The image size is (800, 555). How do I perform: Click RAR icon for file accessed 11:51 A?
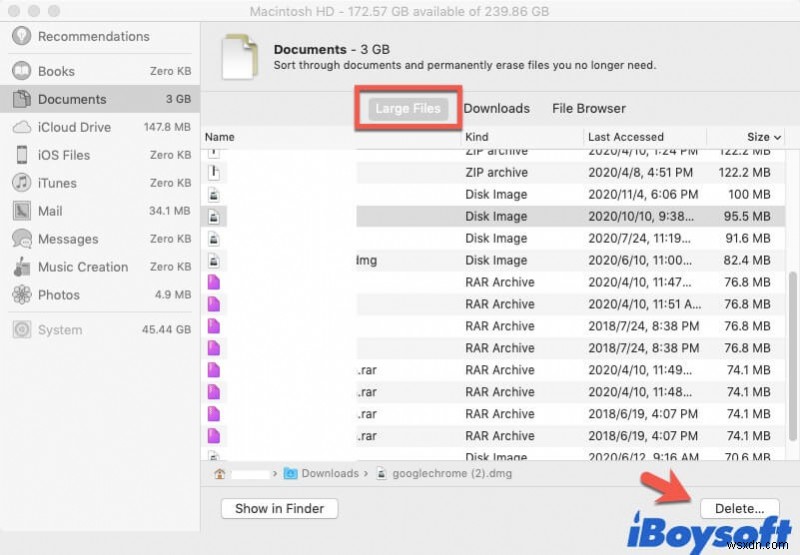(214, 304)
